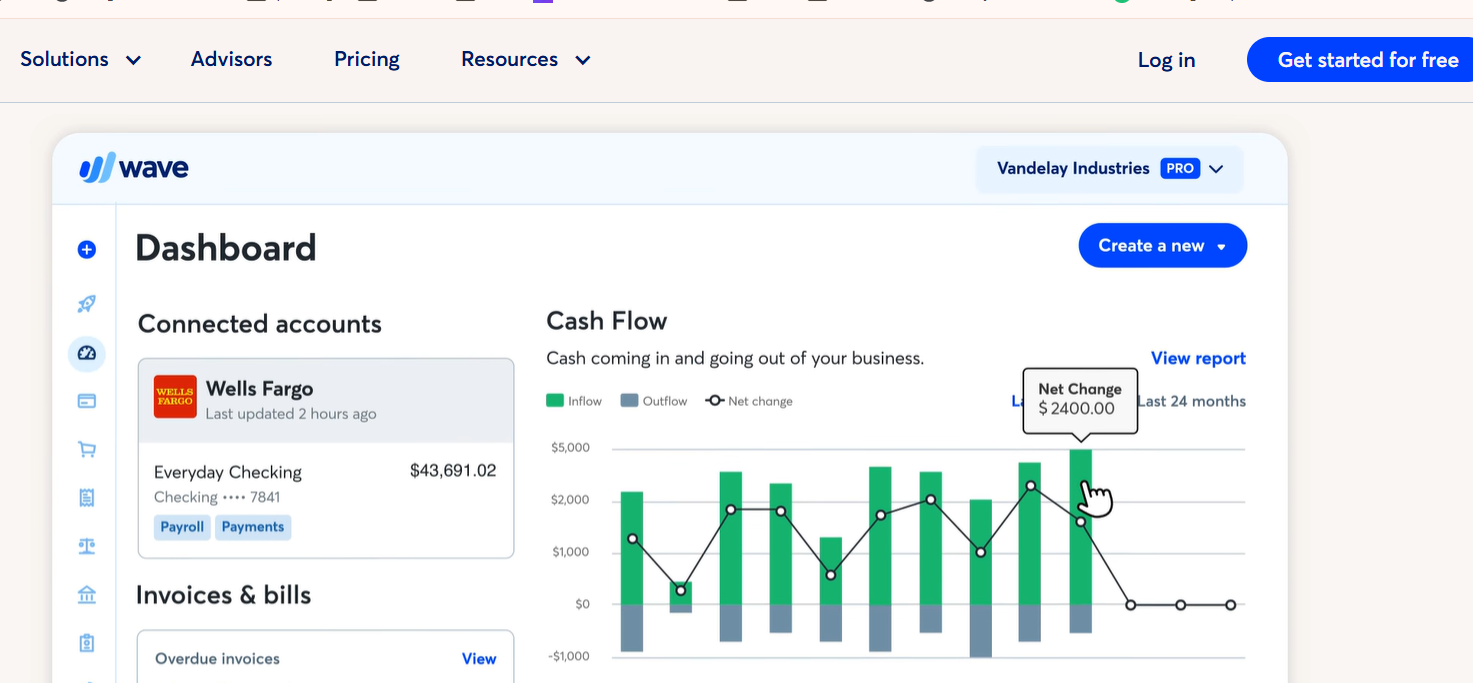Screen dimensions: 1473x683
Task: Open the Vandelay Industries business dropdown
Action: (x=1110, y=169)
